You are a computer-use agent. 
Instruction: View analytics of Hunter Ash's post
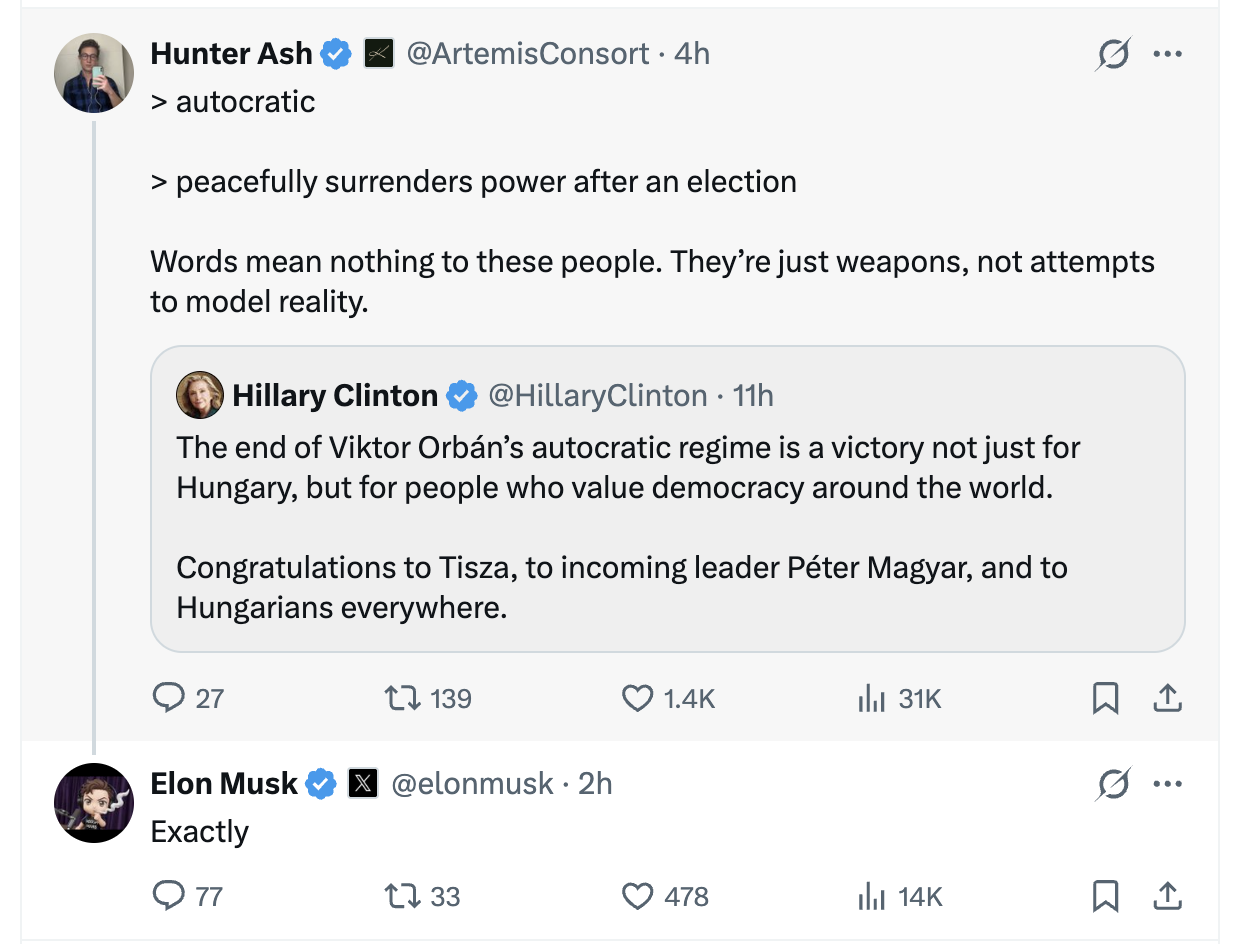[872, 697]
